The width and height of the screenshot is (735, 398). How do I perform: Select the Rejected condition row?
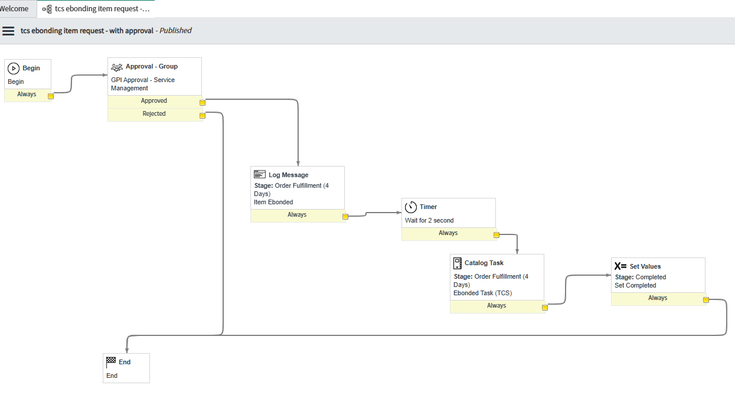tap(154, 114)
